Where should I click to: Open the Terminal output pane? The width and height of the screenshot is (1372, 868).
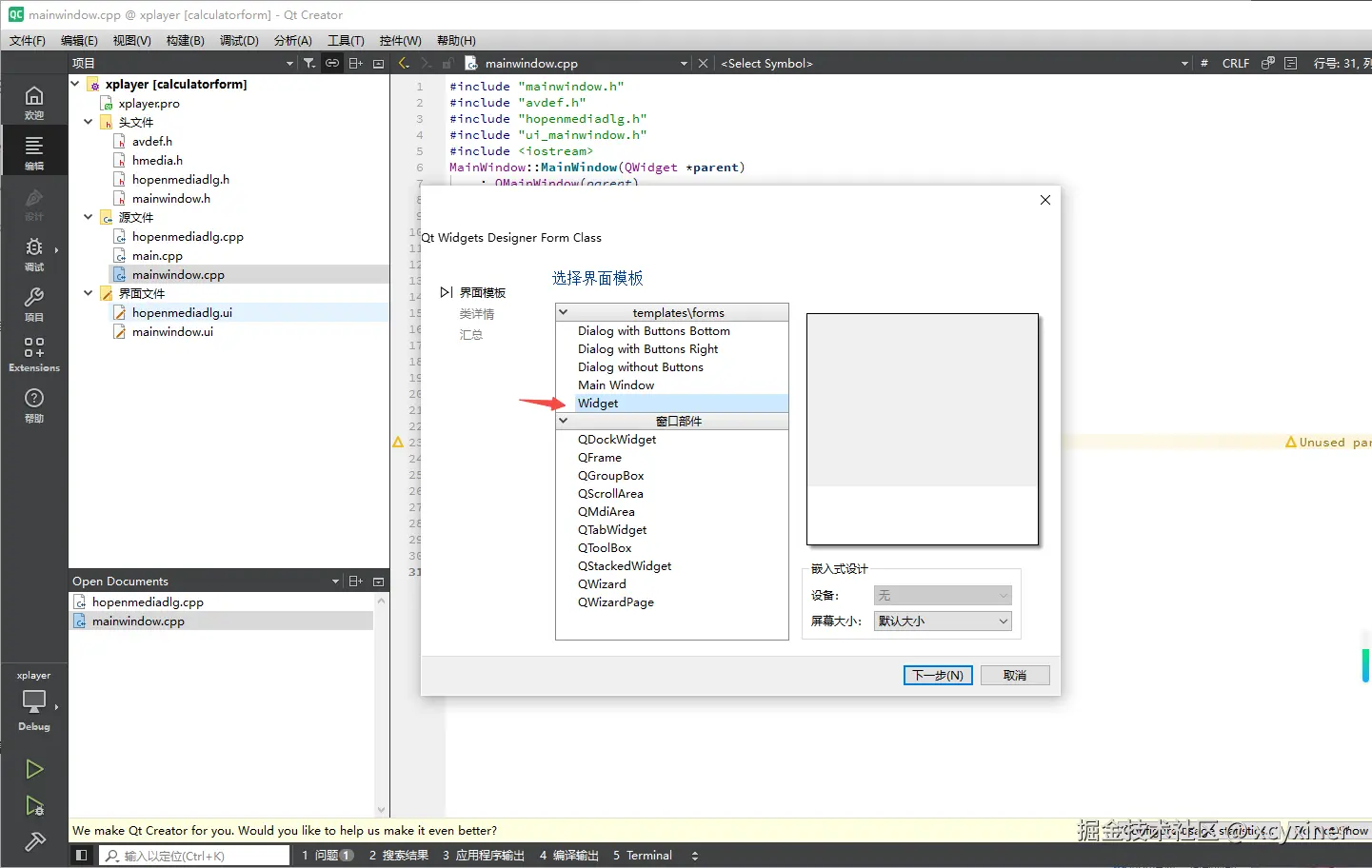tap(643, 856)
